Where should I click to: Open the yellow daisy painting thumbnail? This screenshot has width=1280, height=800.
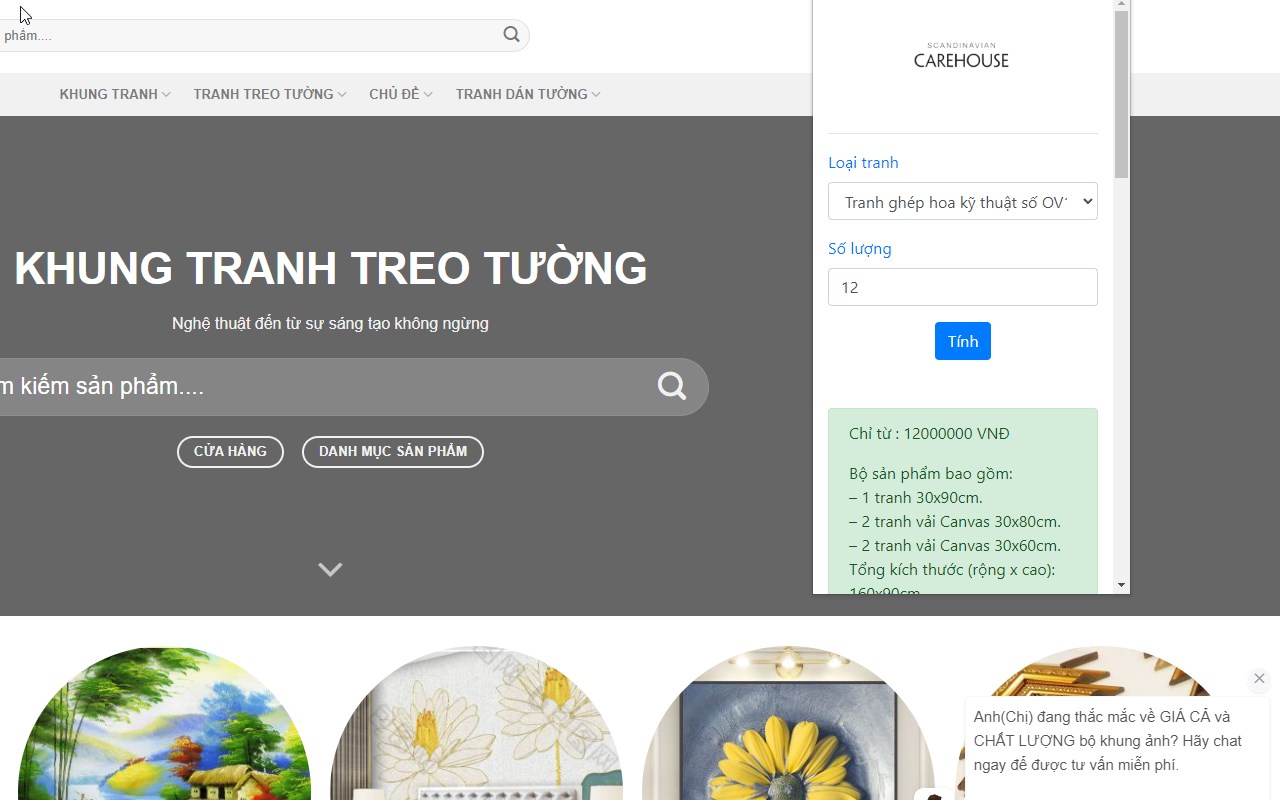788,723
